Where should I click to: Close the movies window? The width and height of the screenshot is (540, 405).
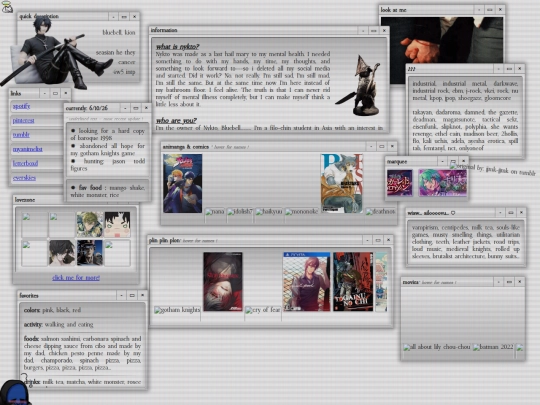(x=520, y=282)
